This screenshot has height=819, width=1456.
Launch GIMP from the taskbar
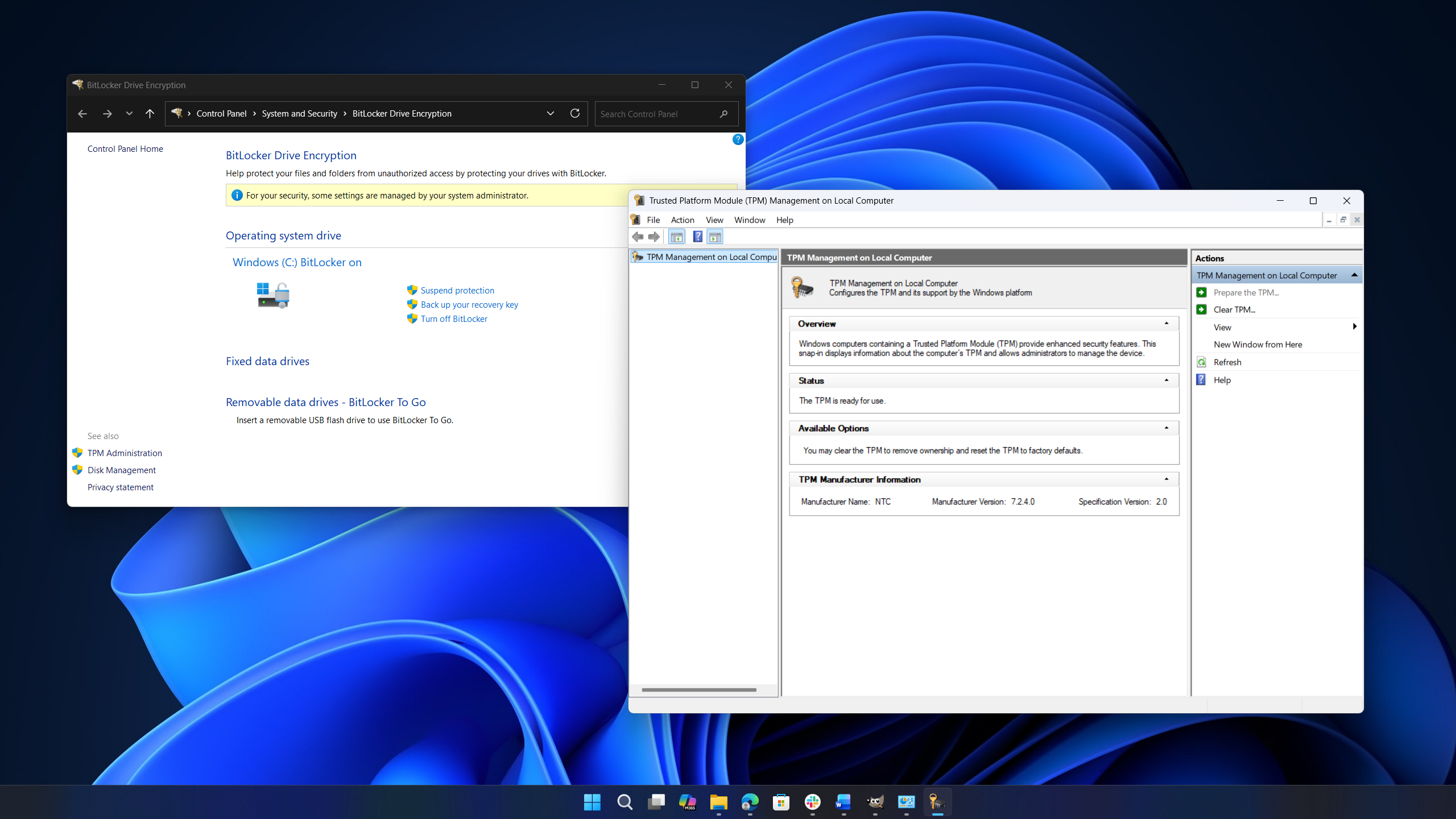(x=875, y=803)
